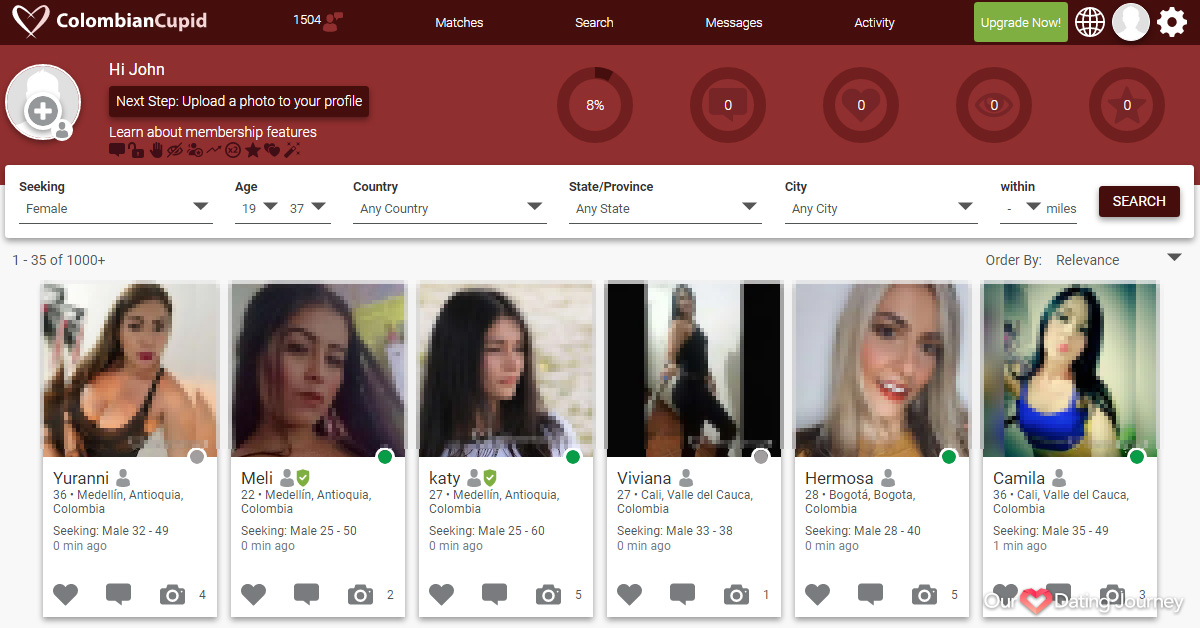The image size is (1200, 628).
Task: View Yuranni's photos via camera icon
Action: click(x=173, y=595)
